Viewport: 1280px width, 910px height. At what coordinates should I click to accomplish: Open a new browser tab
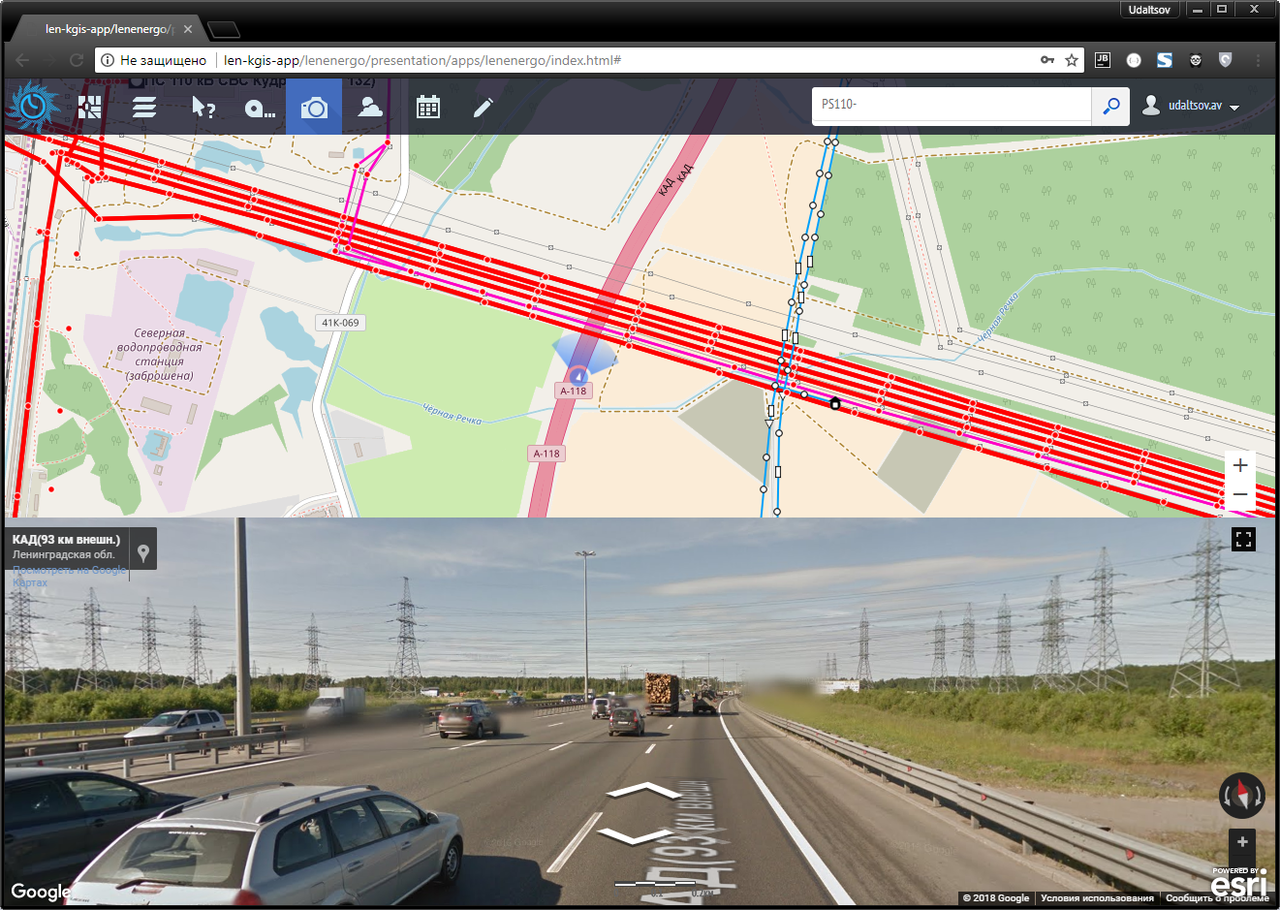pos(225,29)
